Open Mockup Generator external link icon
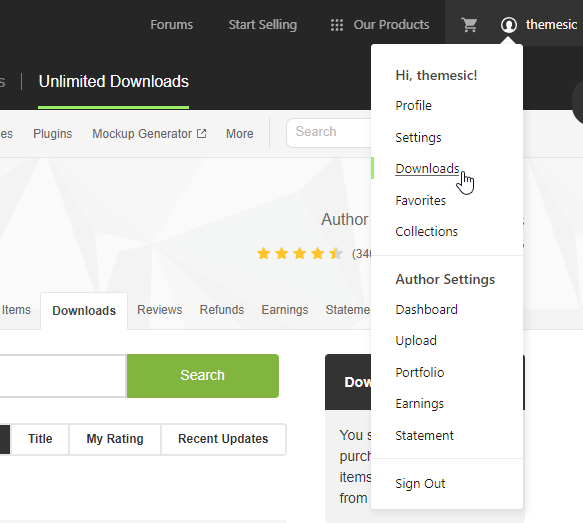 click(202, 133)
